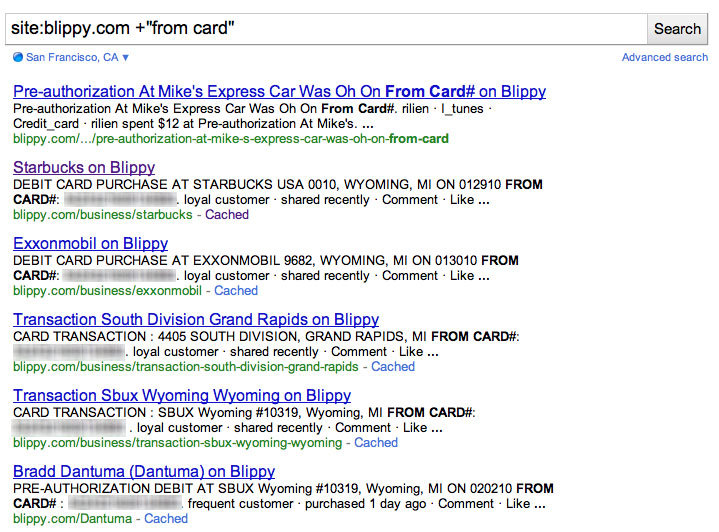Viewport: 719px width, 532px height.
Task: Click snippet 'rilien spent $12 at Pre-authorization'
Action: [224, 124]
